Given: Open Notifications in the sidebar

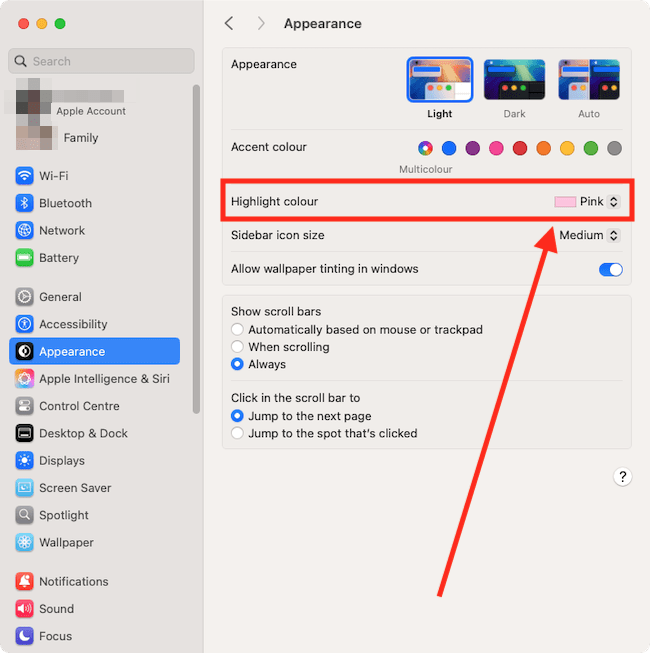Looking at the screenshot, I should 73,582.
